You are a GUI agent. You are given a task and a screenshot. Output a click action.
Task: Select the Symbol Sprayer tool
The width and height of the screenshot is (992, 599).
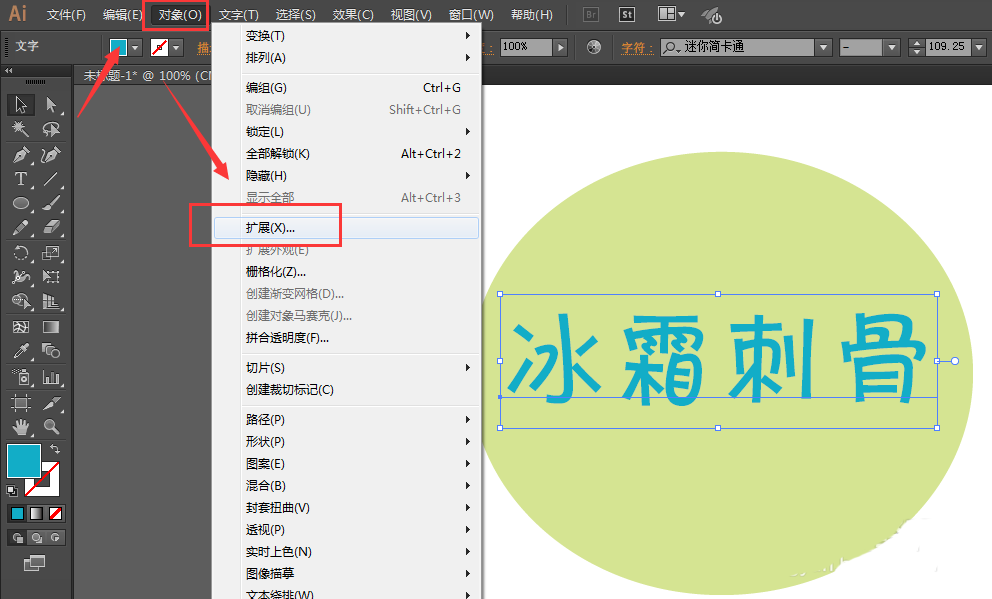pyautogui.click(x=21, y=378)
